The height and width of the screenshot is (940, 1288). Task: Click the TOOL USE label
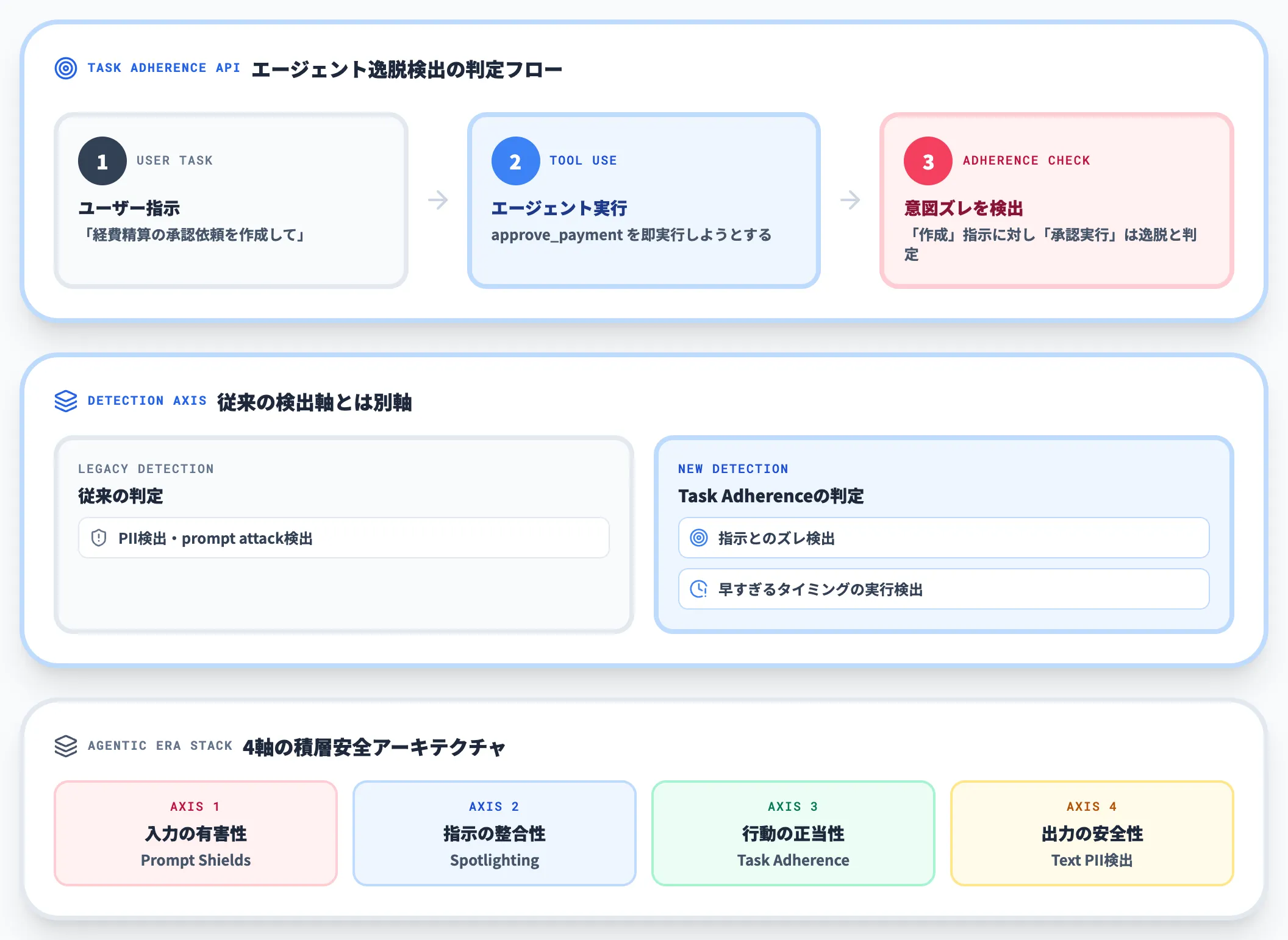tap(583, 160)
